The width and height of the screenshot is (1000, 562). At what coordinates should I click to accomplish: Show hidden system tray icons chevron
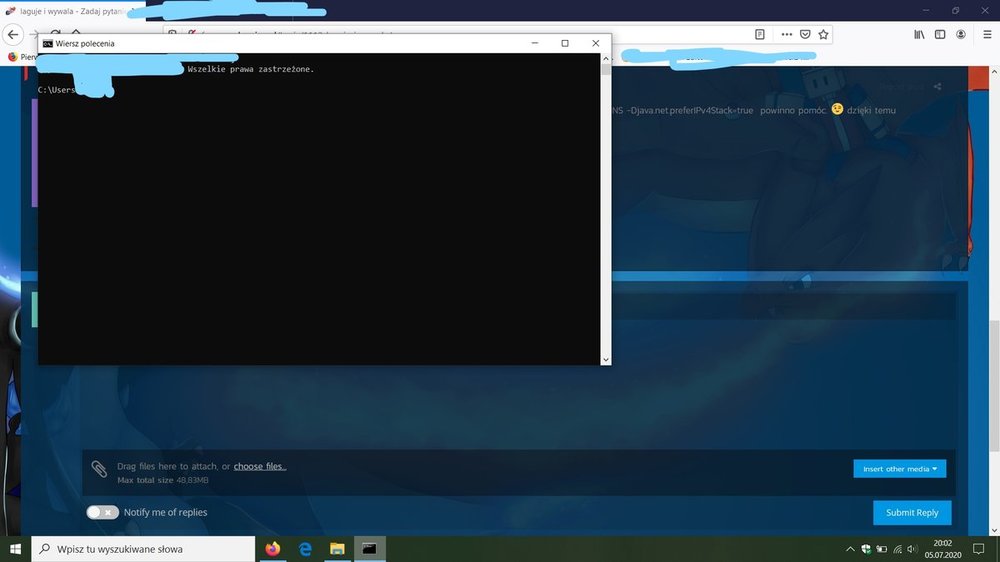(x=850, y=549)
